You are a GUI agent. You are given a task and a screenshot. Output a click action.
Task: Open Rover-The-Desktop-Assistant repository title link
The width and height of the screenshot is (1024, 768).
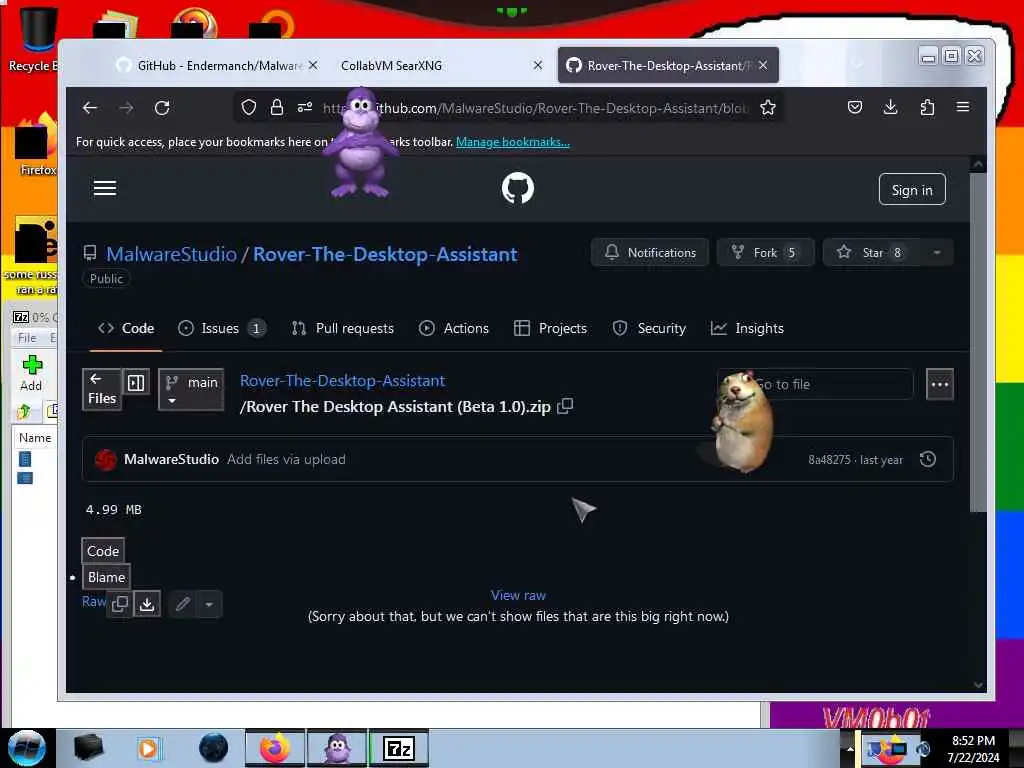tap(385, 254)
